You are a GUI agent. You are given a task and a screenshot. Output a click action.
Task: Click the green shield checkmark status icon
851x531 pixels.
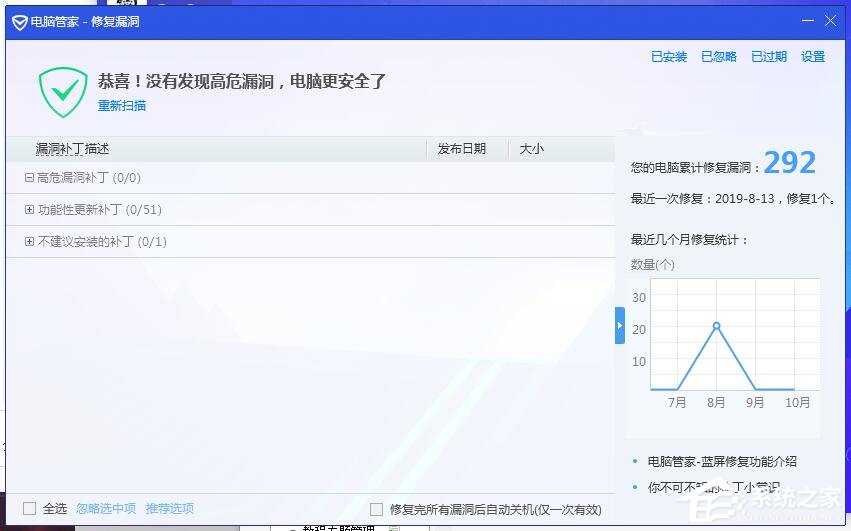[x=63, y=92]
